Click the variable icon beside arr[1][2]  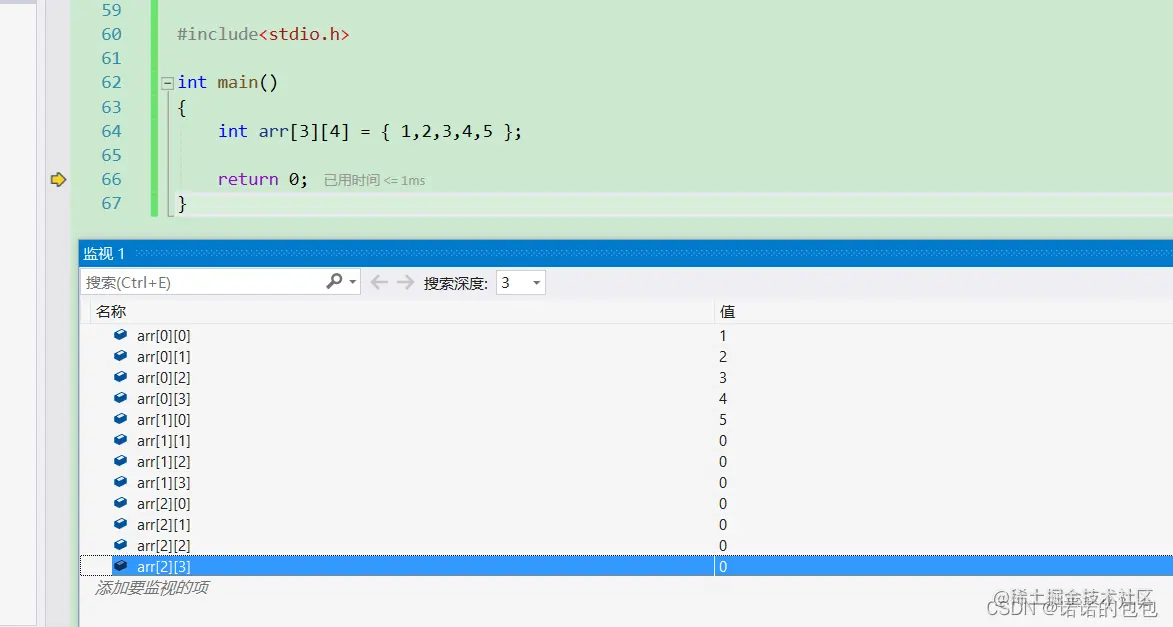tap(120, 461)
